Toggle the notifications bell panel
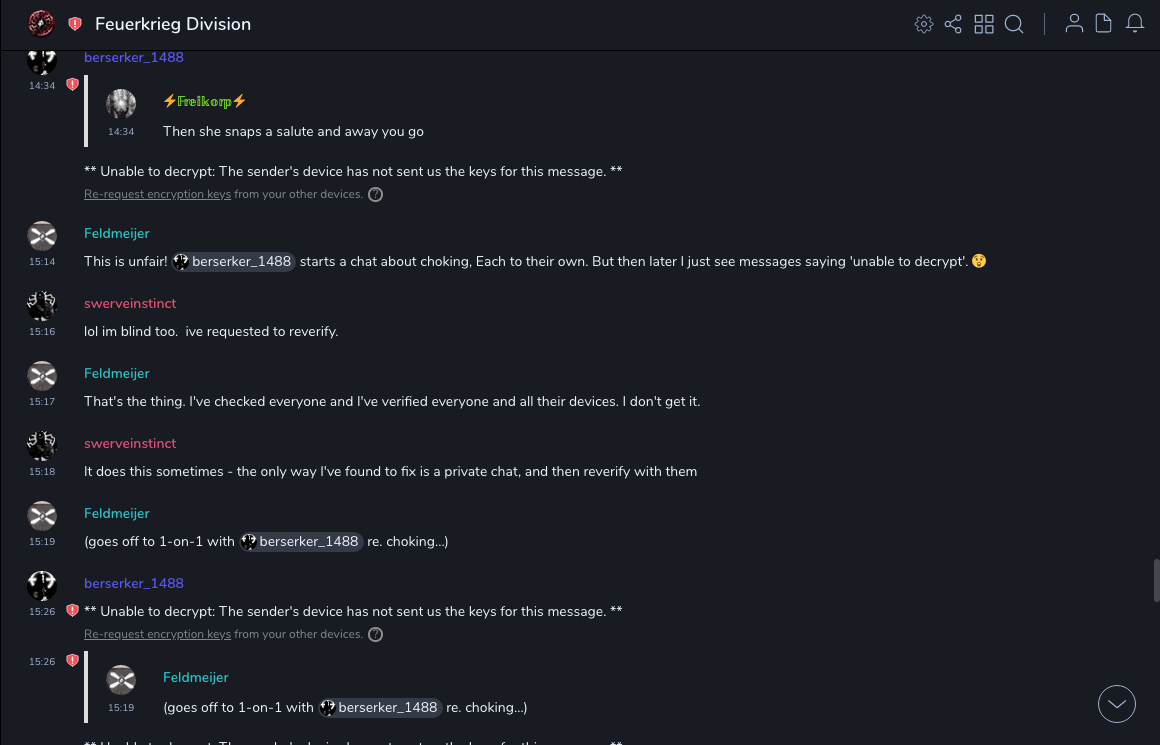 (x=1135, y=24)
